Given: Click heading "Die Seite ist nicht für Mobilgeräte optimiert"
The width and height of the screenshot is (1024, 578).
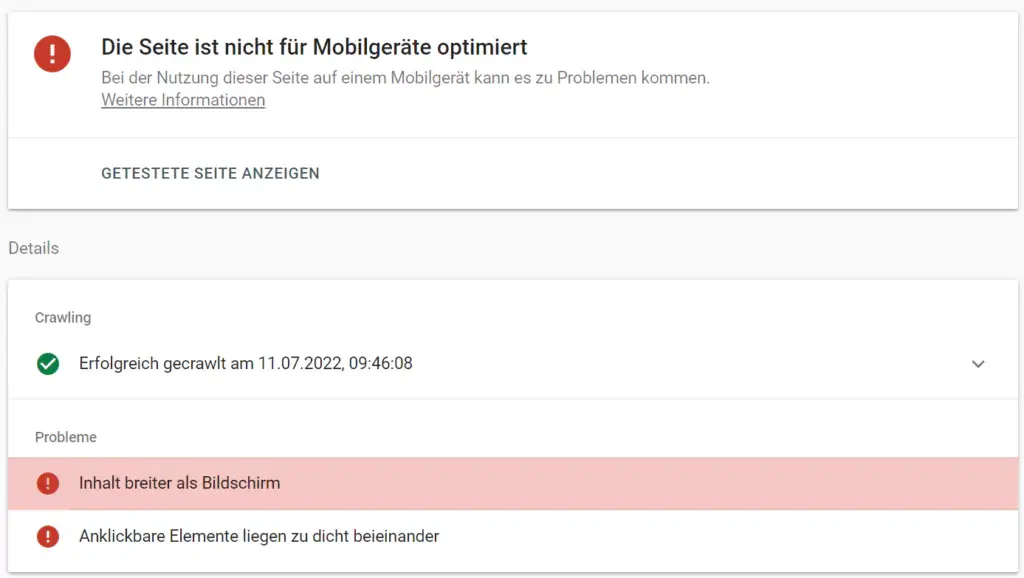Looking at the screenshot, I should (x=314, y=47).
